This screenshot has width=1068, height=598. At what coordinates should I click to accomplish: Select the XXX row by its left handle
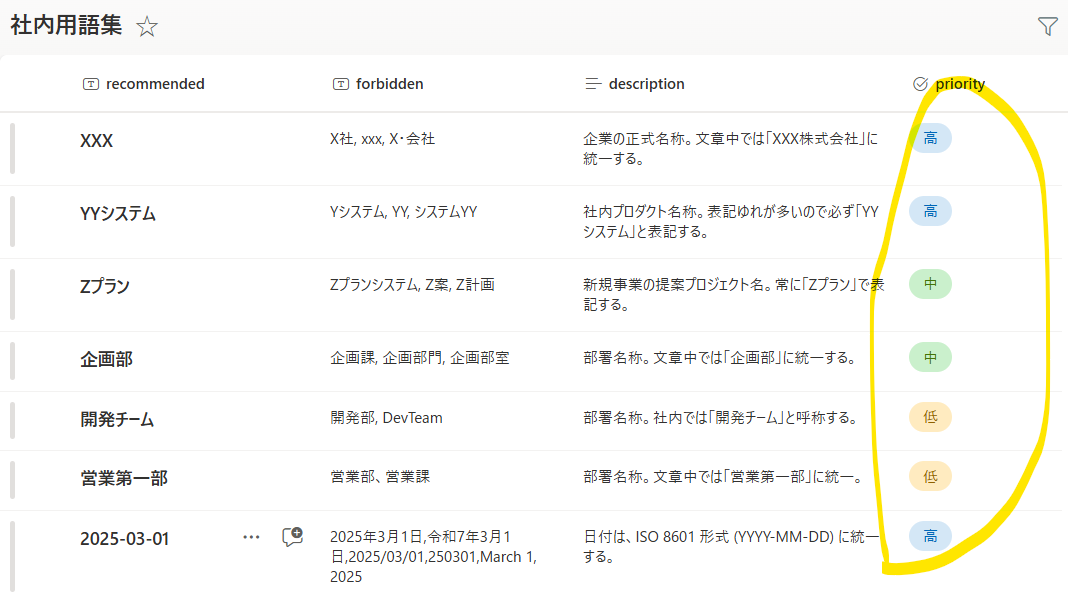(x=12, y=148)
